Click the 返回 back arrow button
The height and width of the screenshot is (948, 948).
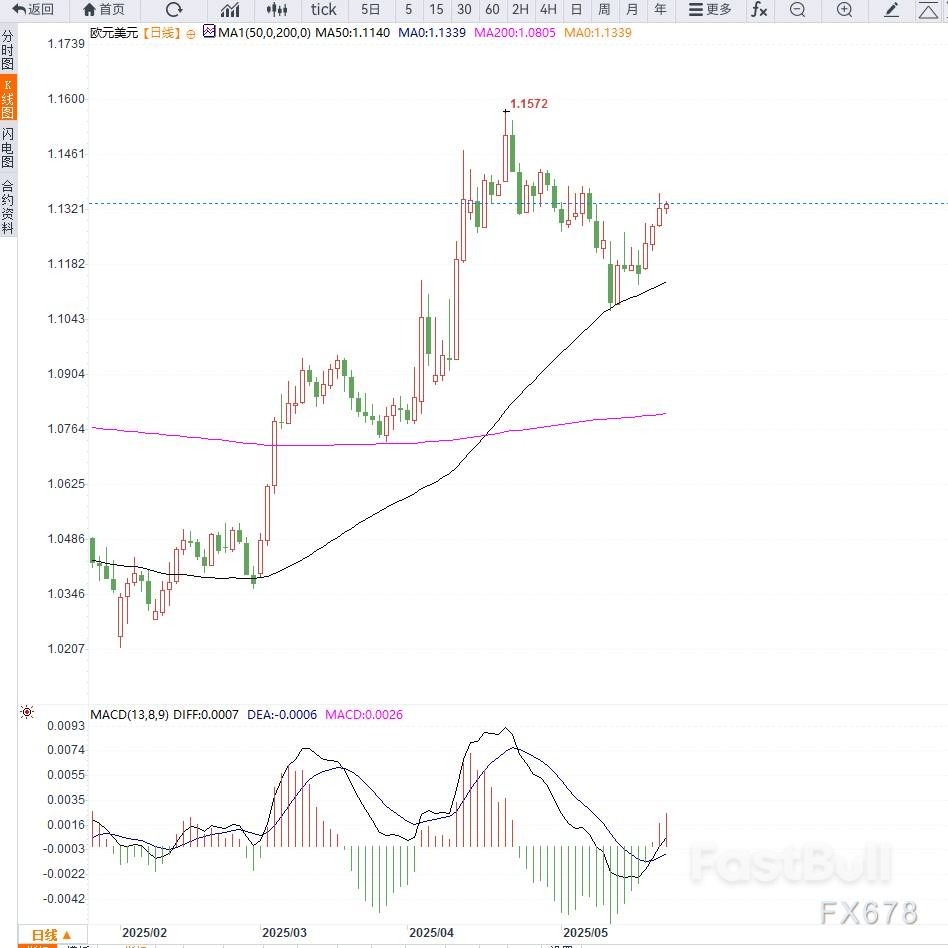coord(33,10)
